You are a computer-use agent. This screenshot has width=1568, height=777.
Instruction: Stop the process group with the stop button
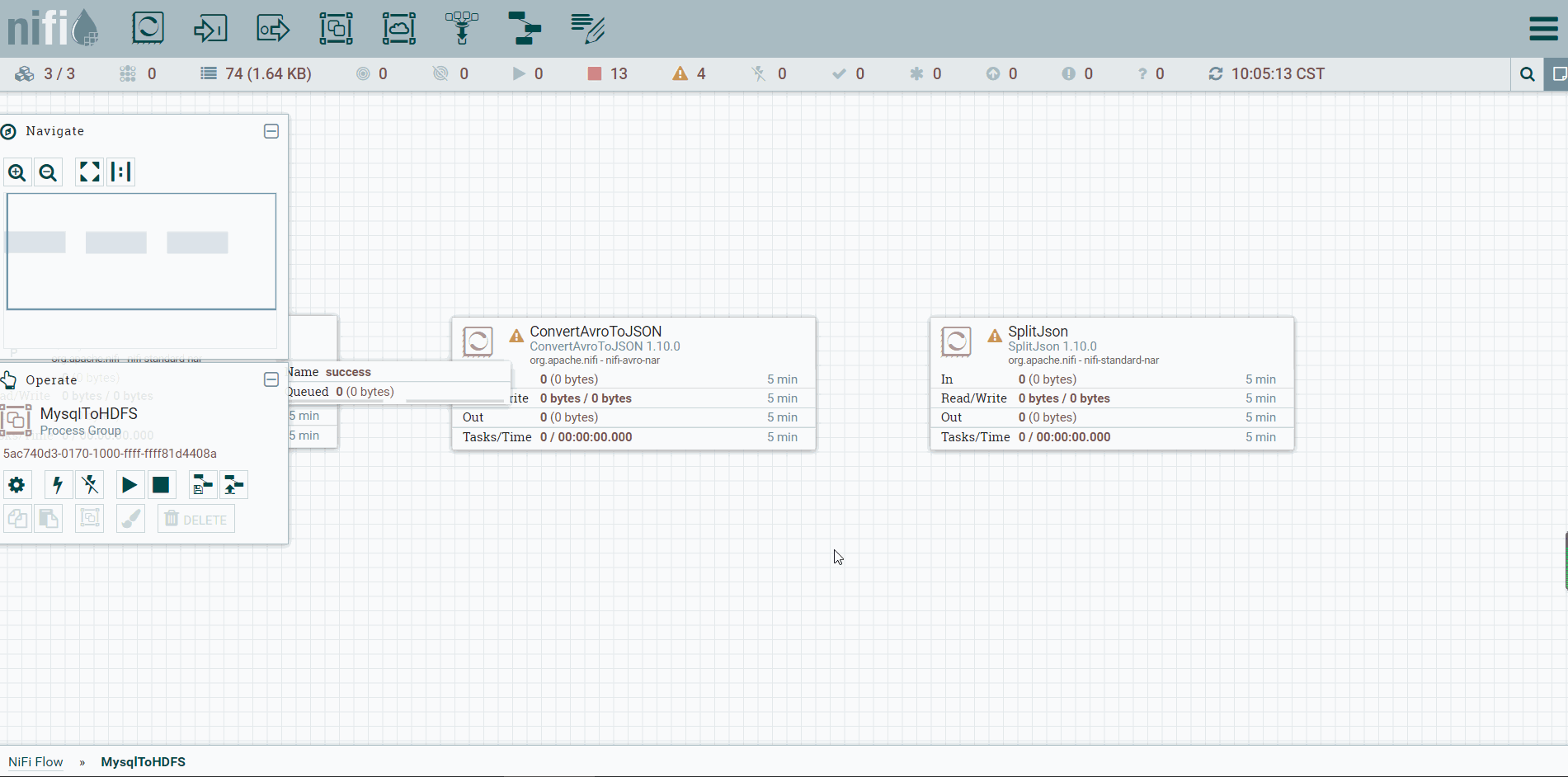tap(161, 485)
